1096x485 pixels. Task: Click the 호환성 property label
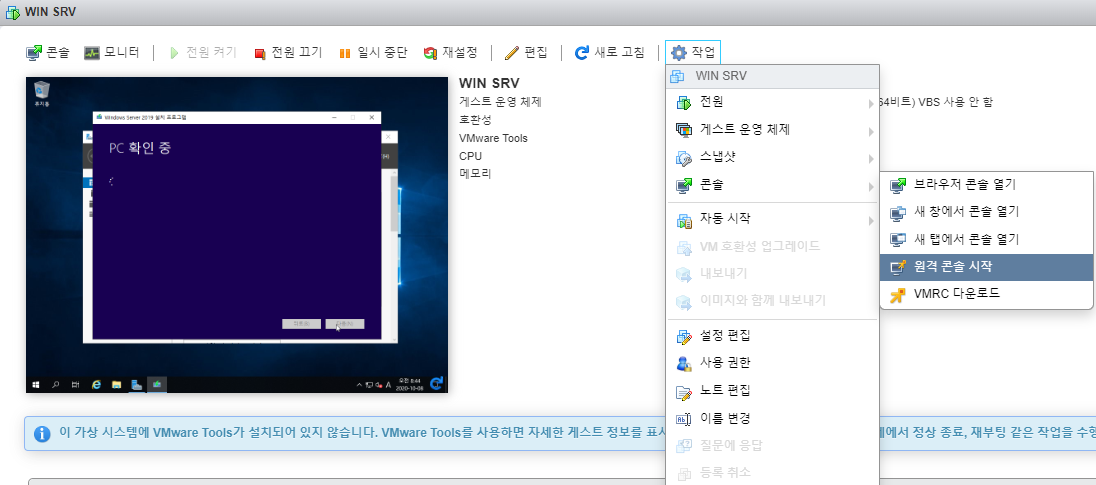point(475,120)
